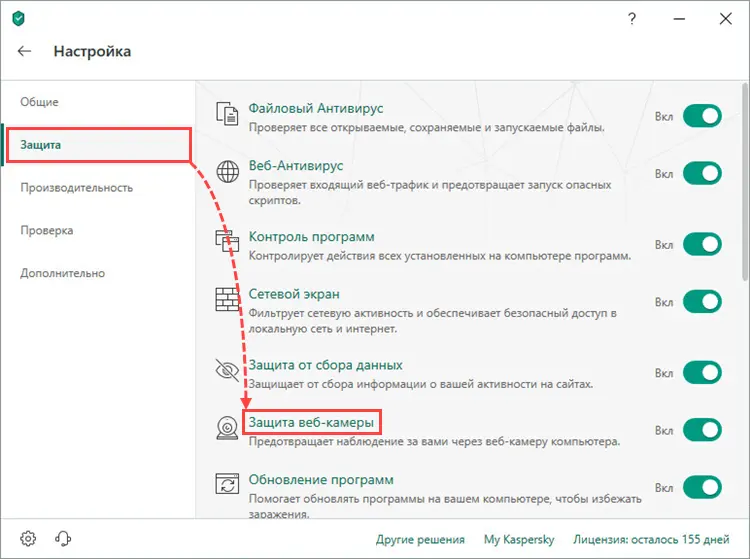Screen dimensions: 750x559
Task: Open the Производительность section
Action: pos(77,188)
